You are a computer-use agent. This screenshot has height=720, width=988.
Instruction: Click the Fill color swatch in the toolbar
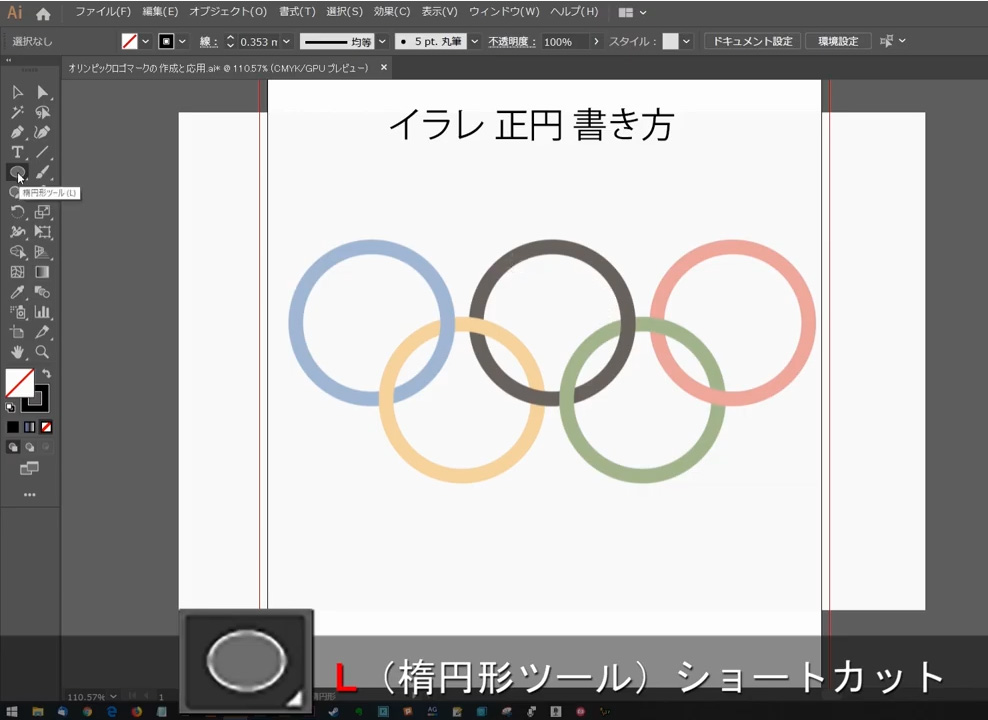[x=19, y=383]
